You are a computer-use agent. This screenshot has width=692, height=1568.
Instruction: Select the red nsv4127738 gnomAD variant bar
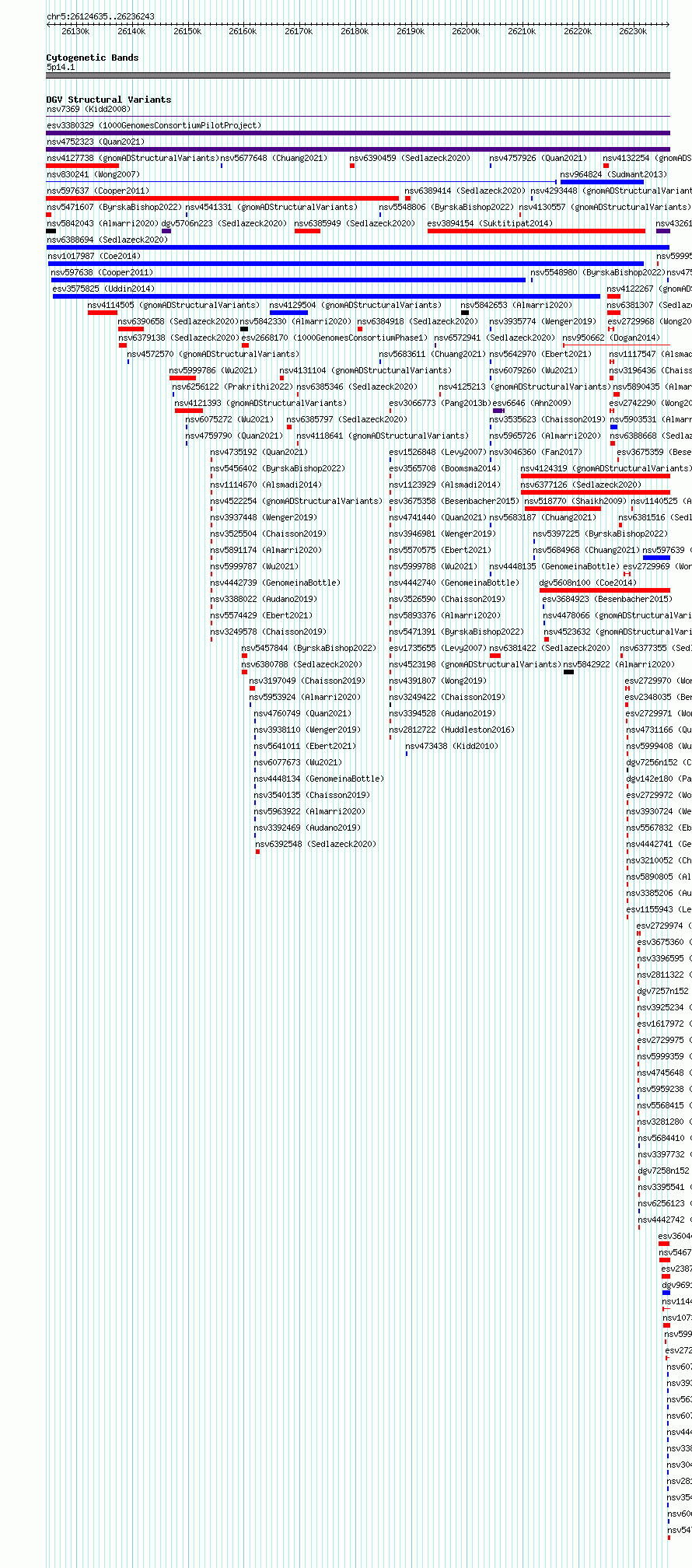pyautogui.click(x=82, y=166)
